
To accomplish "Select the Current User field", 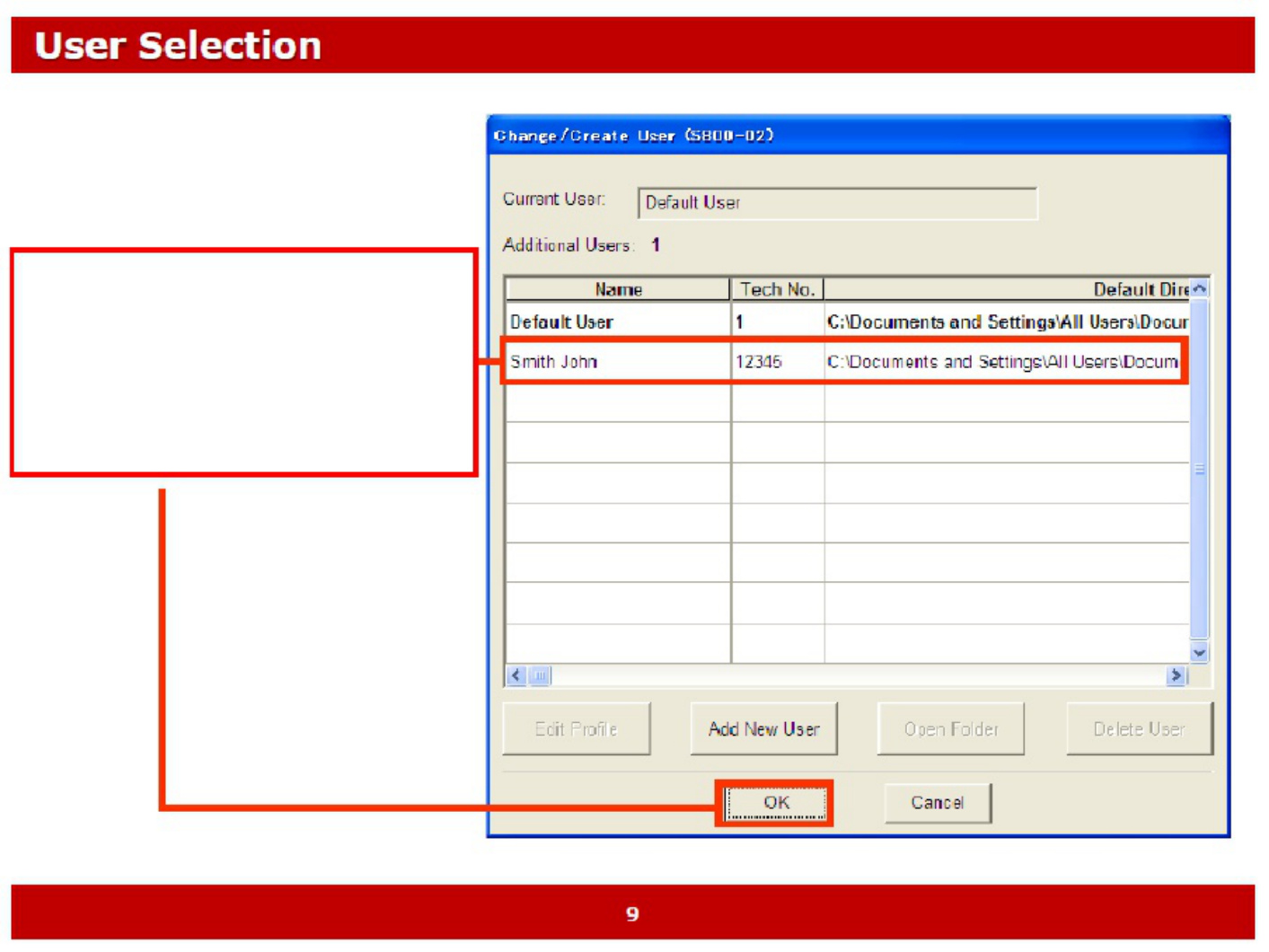I will coord(837,203).
